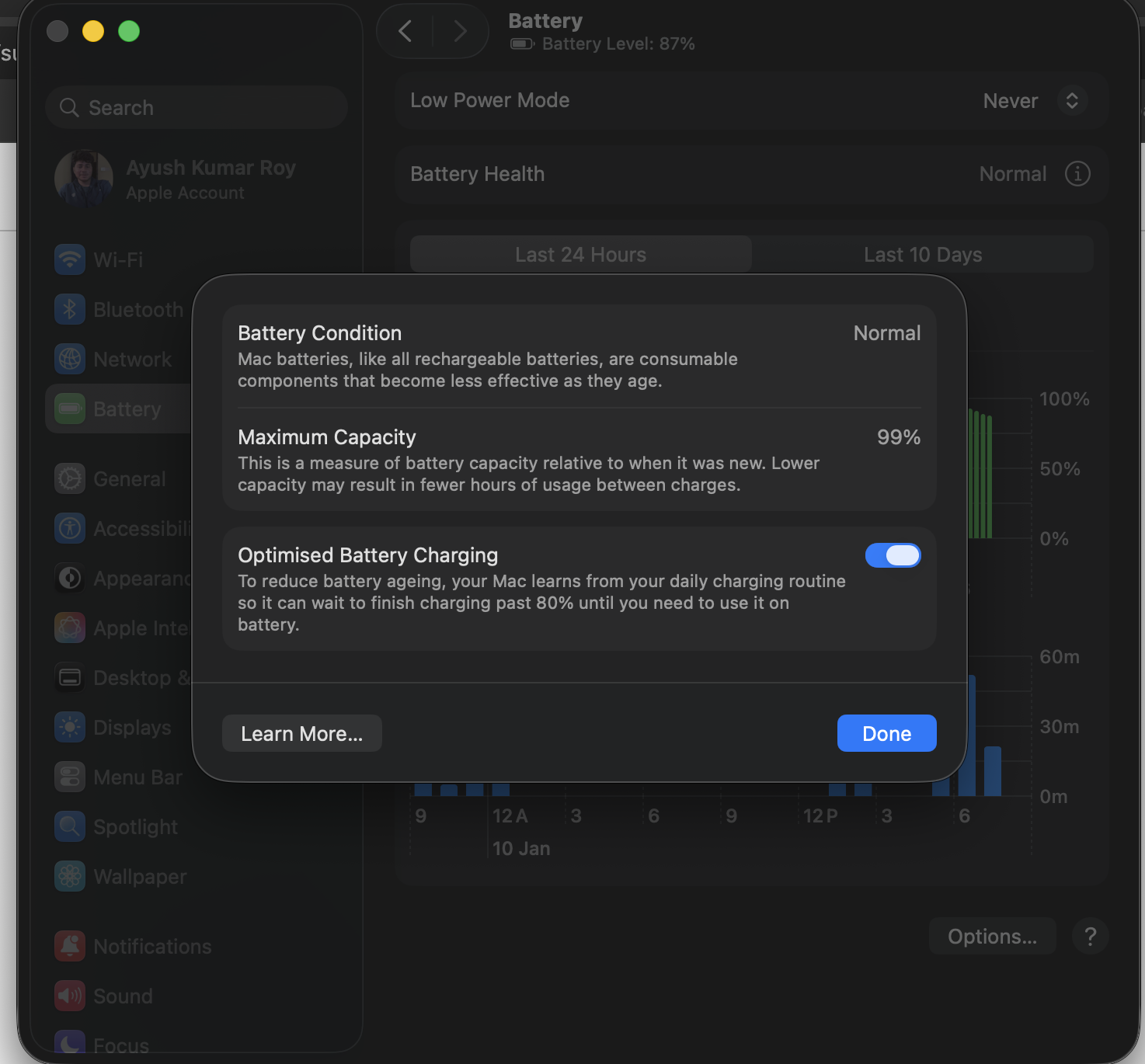This screenshot has height=1064, width=1145.
Task: Click the help question mark button
Action: [x=1090, y=937]
